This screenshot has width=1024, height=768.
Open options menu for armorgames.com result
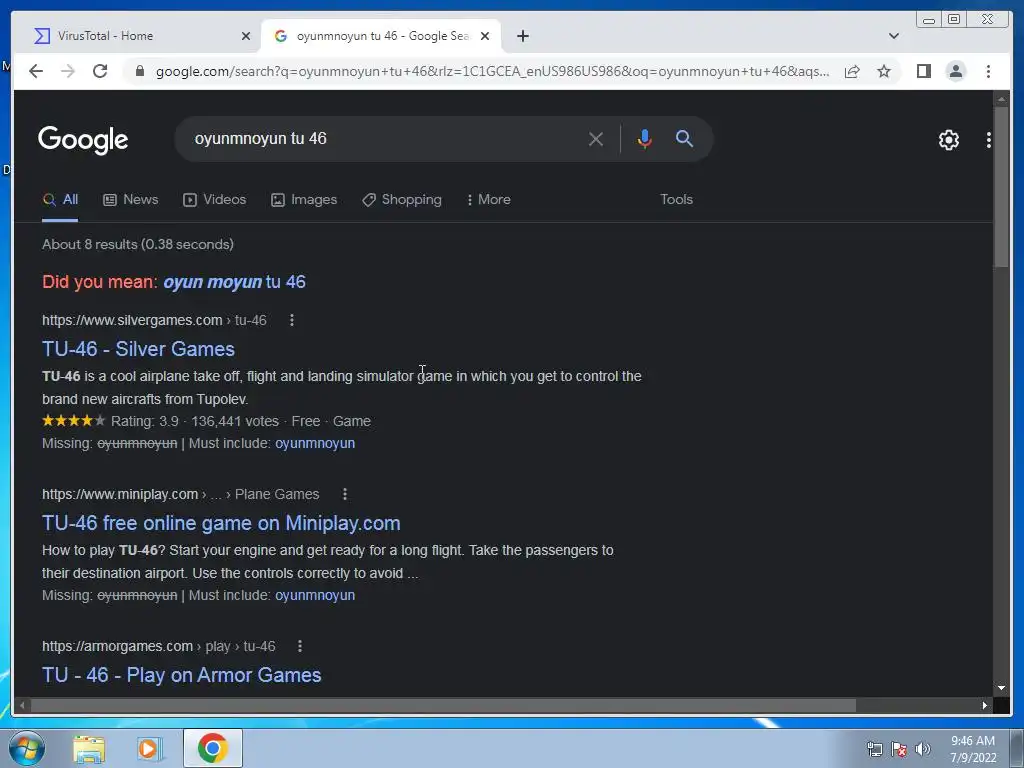click(x=300, y=647)
